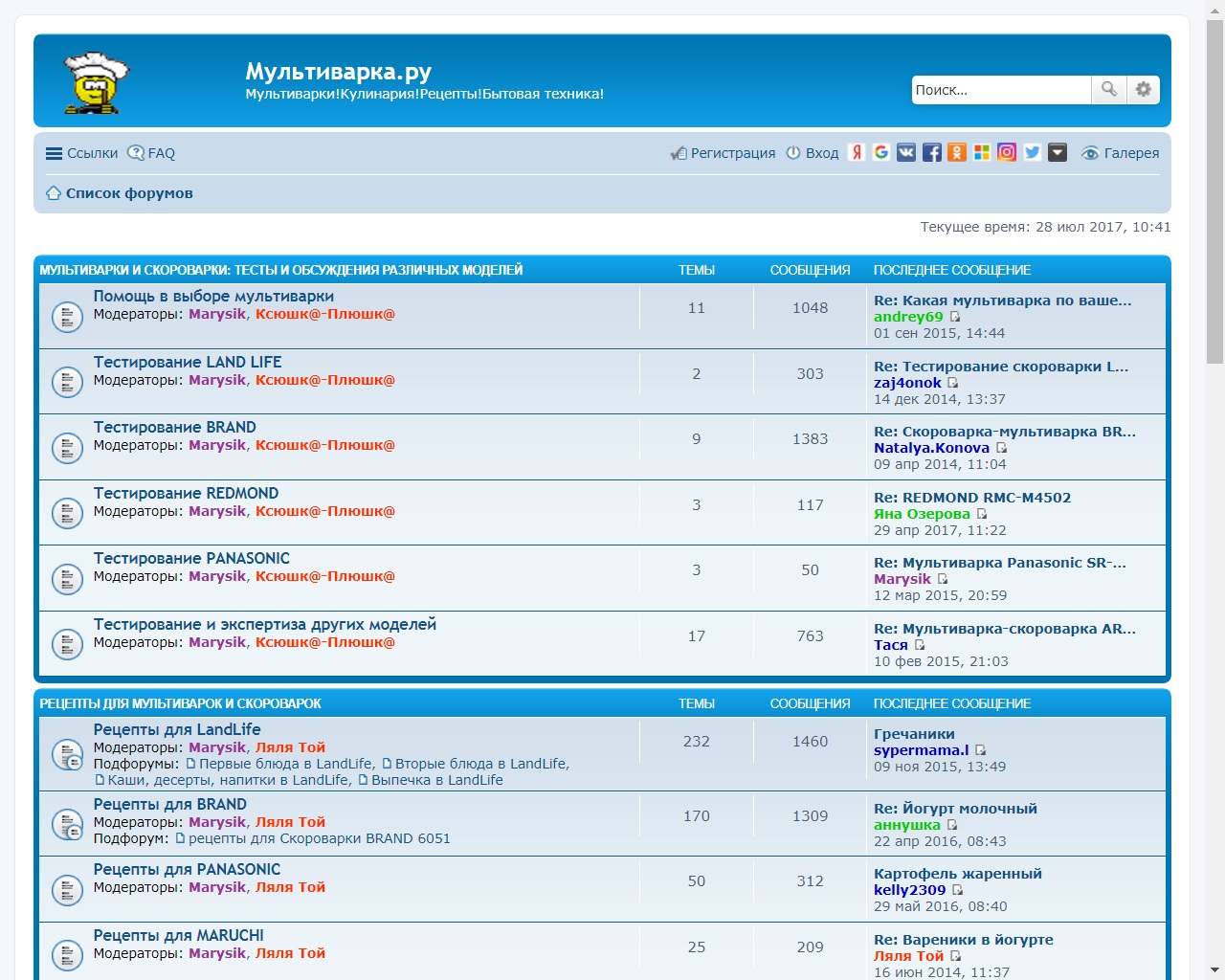Open subforum рецепты для Скороварки BRAND 6051
Viewport: 1225px width, 980px height.
pyautogui.click(x=319, y=838)
